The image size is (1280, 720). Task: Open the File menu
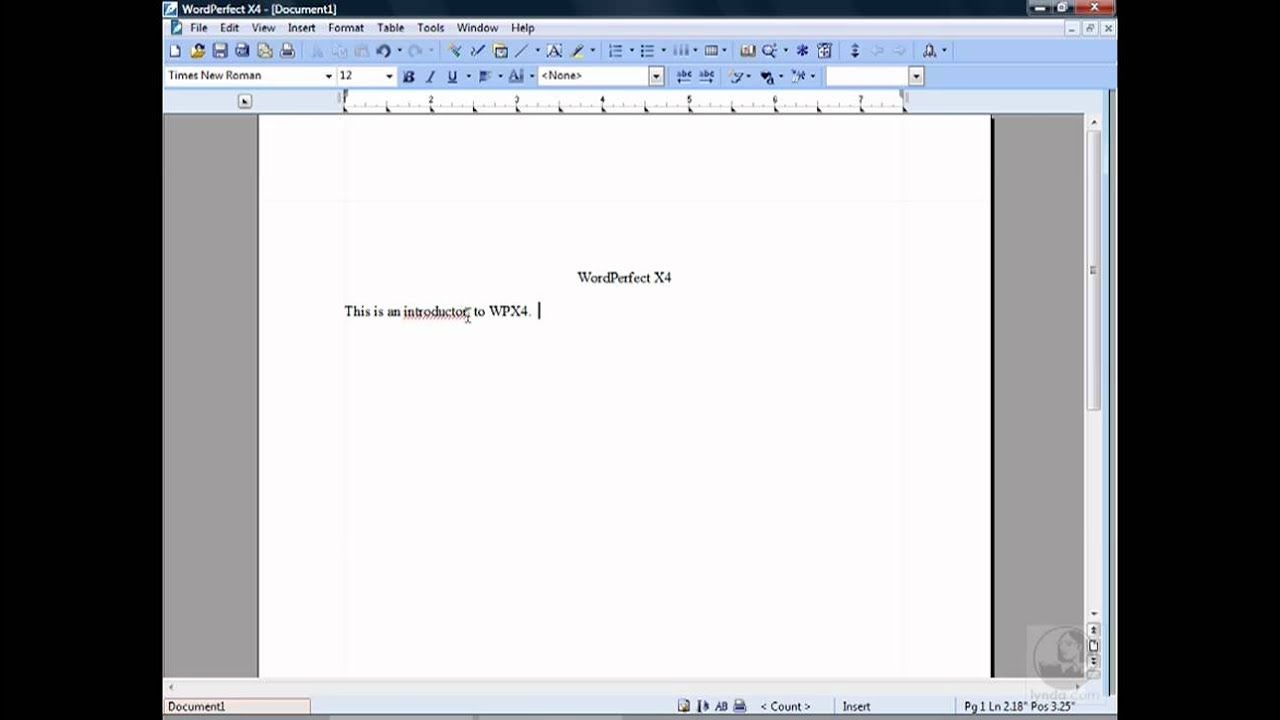click(x=199, y=28)
